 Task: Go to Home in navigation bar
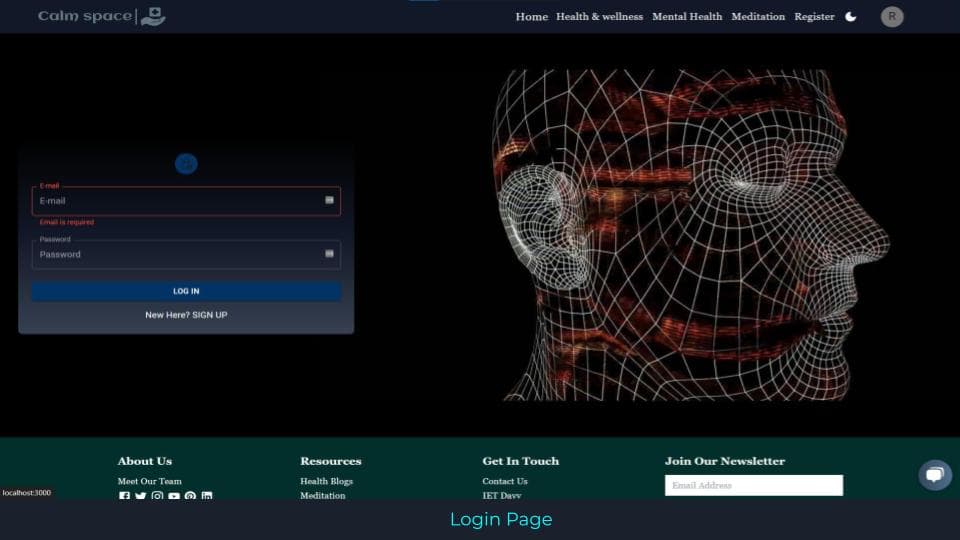click(531, 17)
